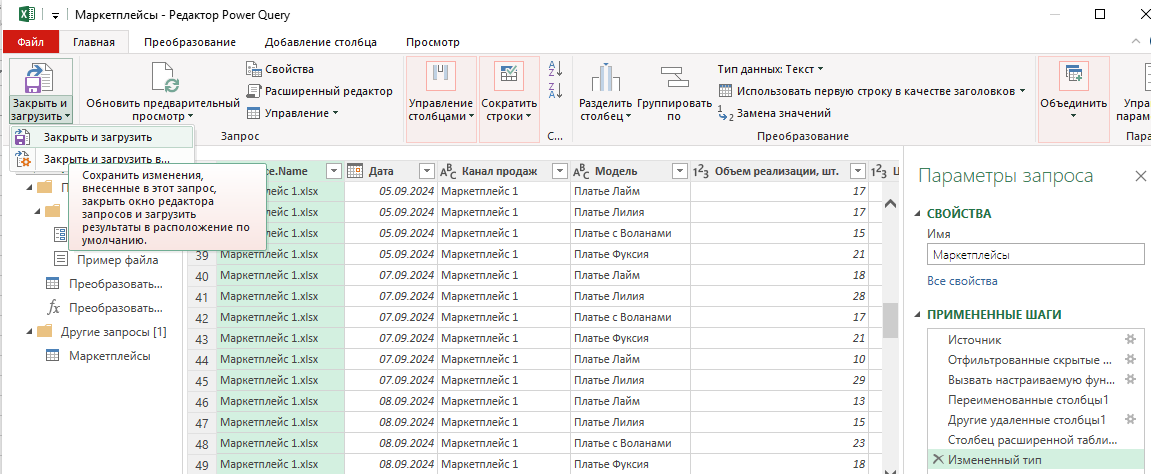Open the Файл tab
Image resolution: width=1151 pixels, height=474 pixels.
30,42
